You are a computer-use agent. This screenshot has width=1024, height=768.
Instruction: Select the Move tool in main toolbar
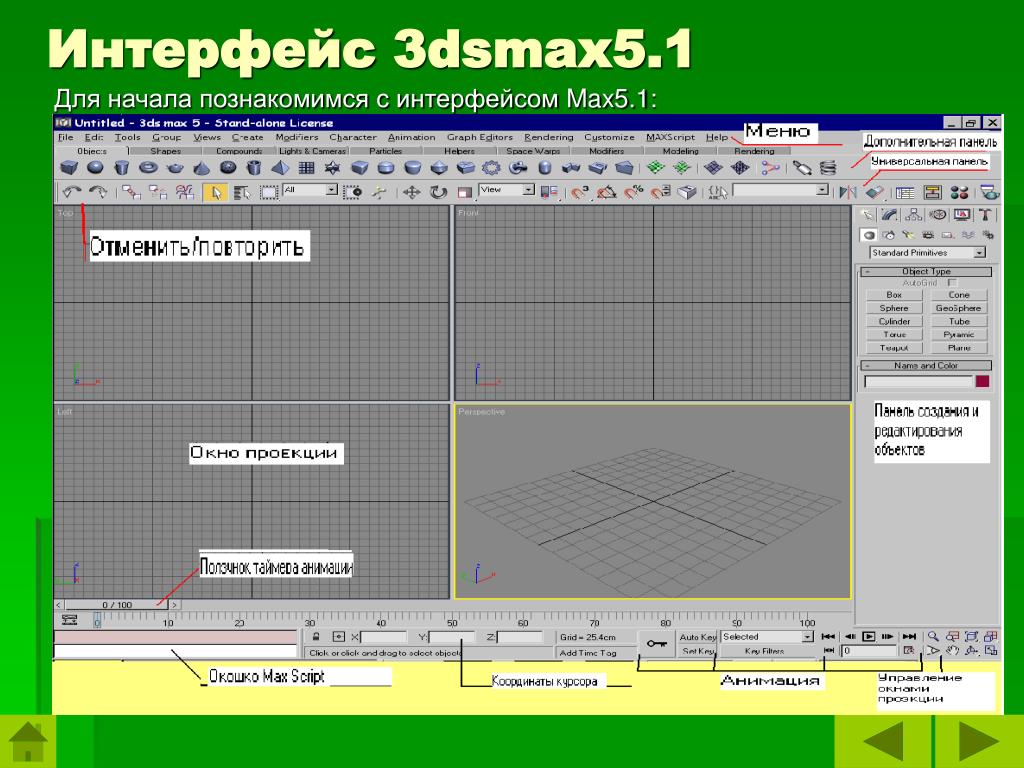point(411,193)
